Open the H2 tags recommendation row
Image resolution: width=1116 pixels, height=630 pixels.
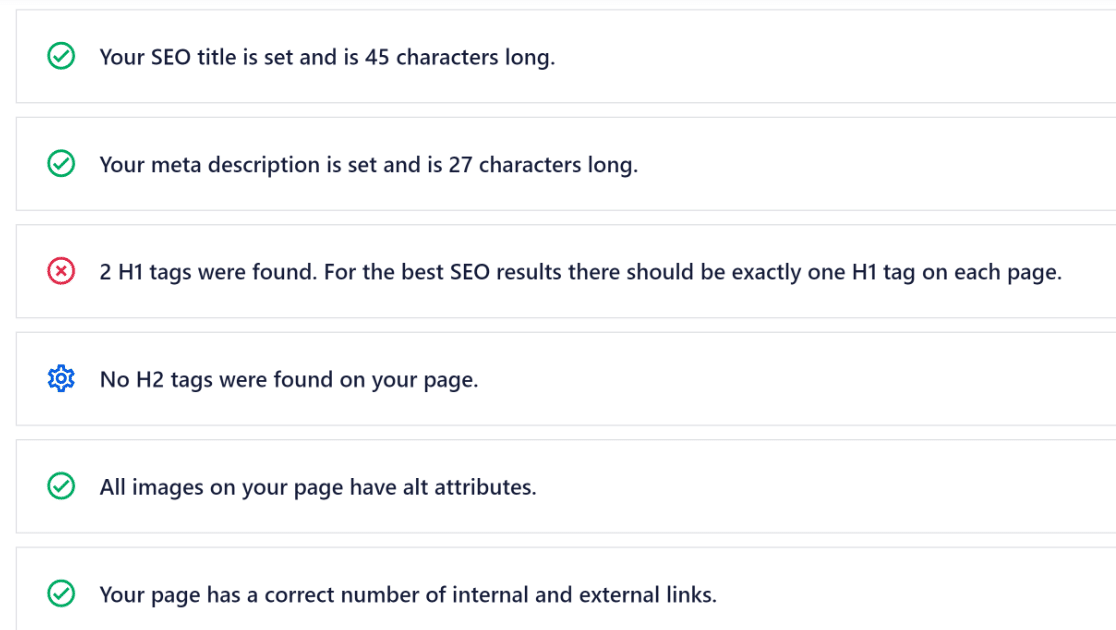click(567, 379)
